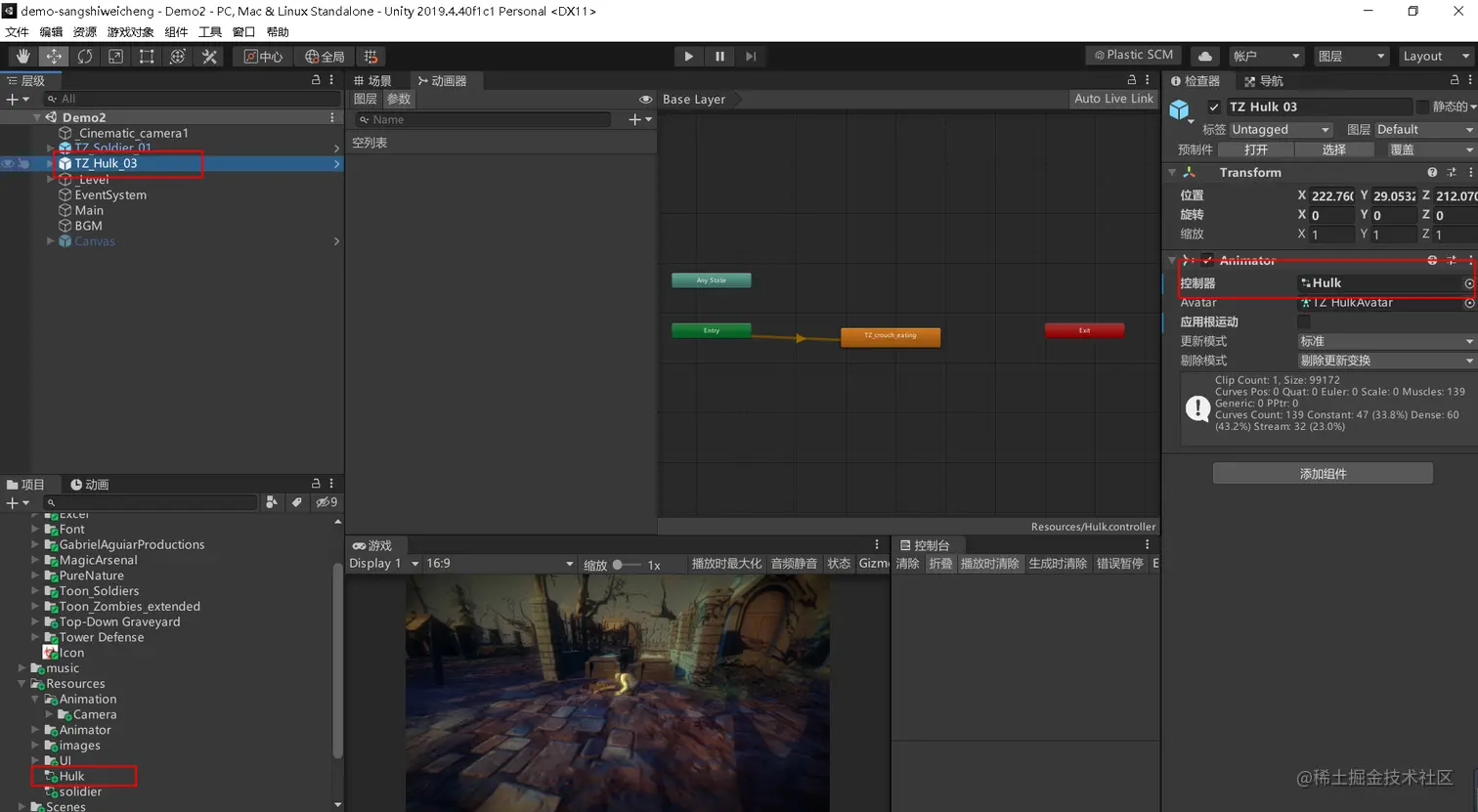The width and height of the screenshot is (1478, 812).
Task: Open Hierarchy create plus dropdown
Action: click(18, 99)
